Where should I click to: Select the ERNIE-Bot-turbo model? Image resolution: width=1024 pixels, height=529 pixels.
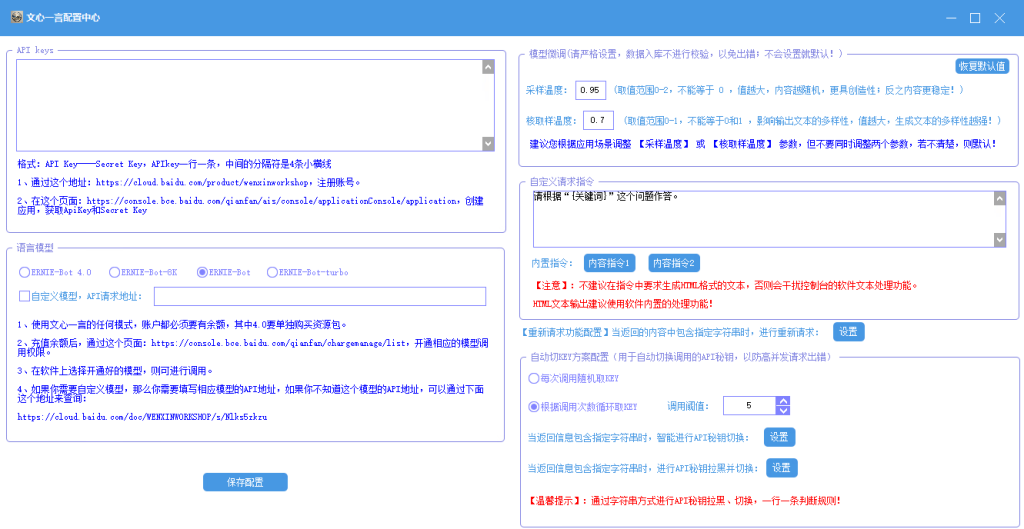307,272
